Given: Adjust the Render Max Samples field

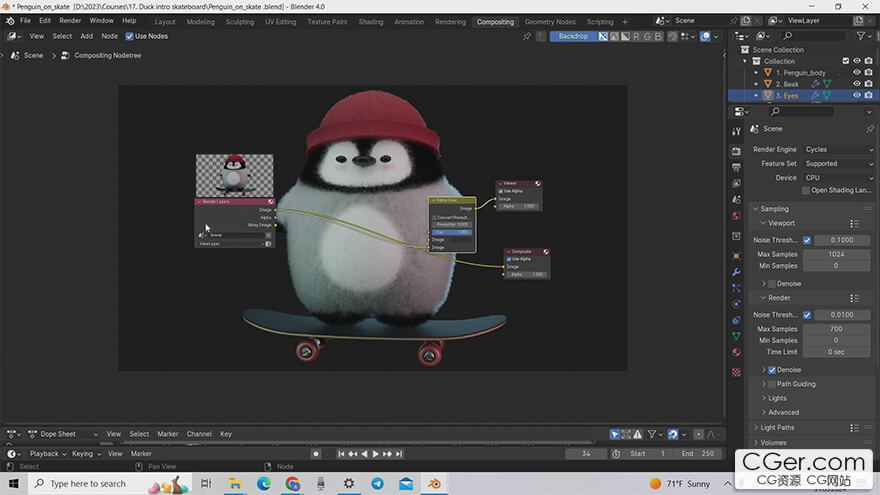Looking at the screenshot, I should coord(836,329).
